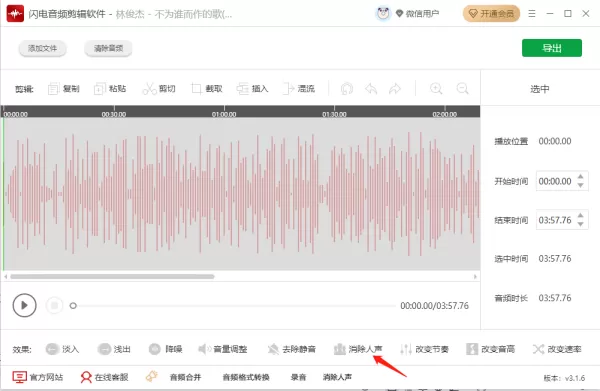
Task: Select the 剪切 cut scissors tool
Action: pos(159,89)
